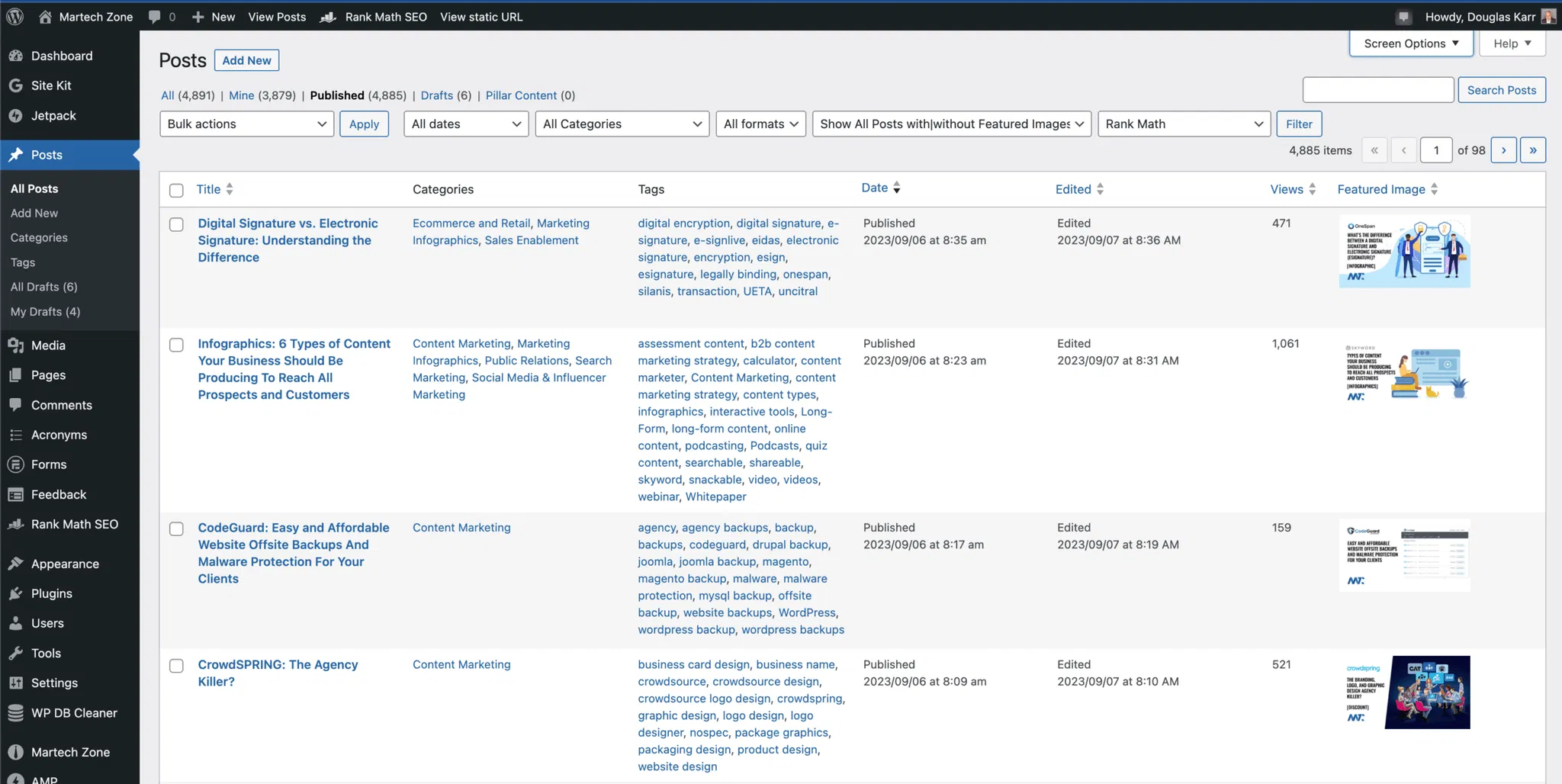
Task: Open the Featured Images filter dropdown
Action: [x=952, y=124]
